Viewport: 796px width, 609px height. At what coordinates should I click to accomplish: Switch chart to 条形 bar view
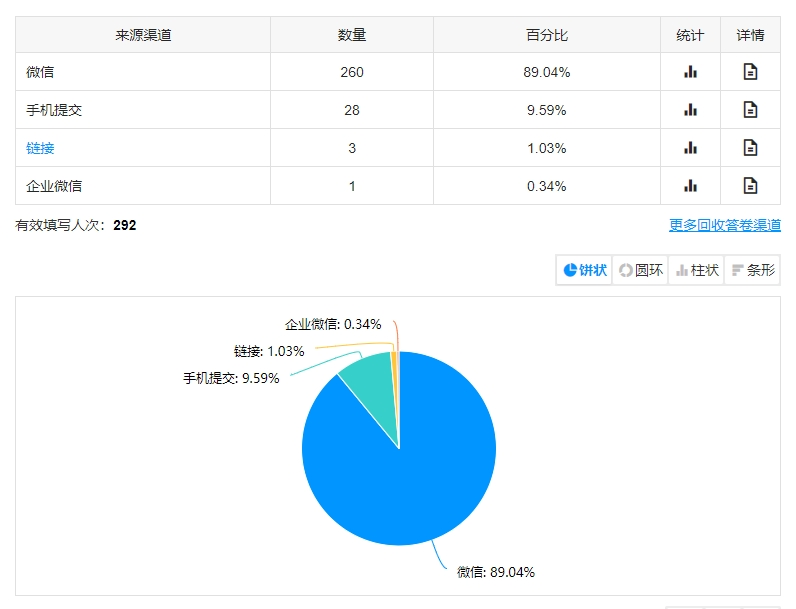[753, 270]
